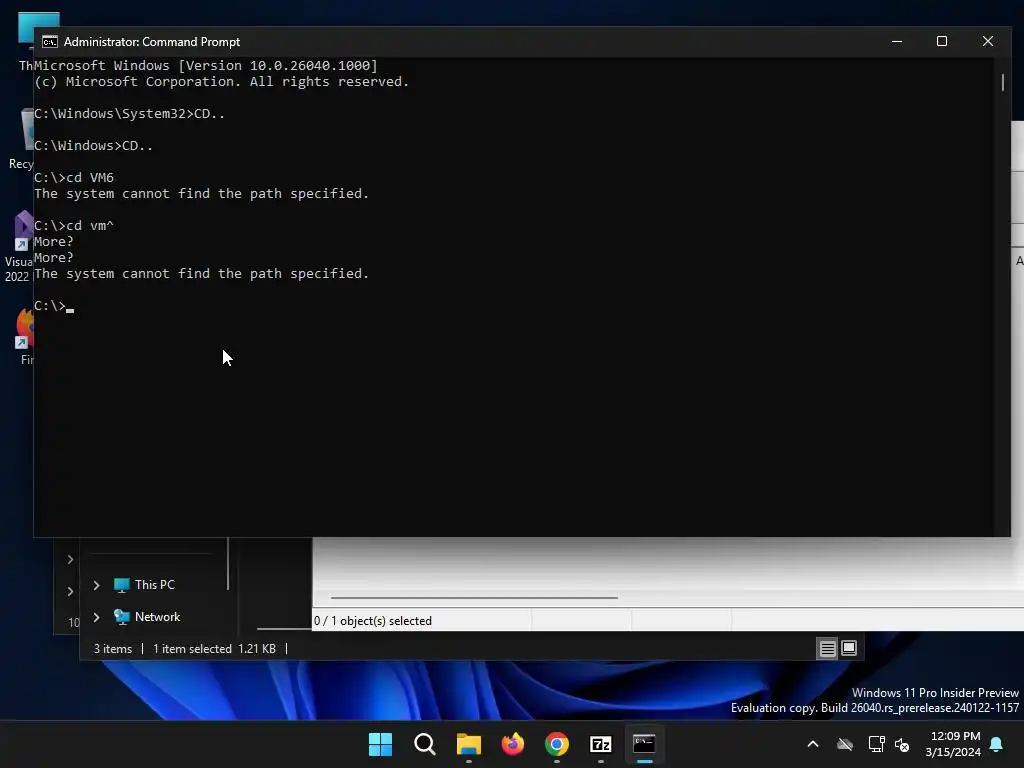Minimize the Command Prompt window

coord(897,41)
